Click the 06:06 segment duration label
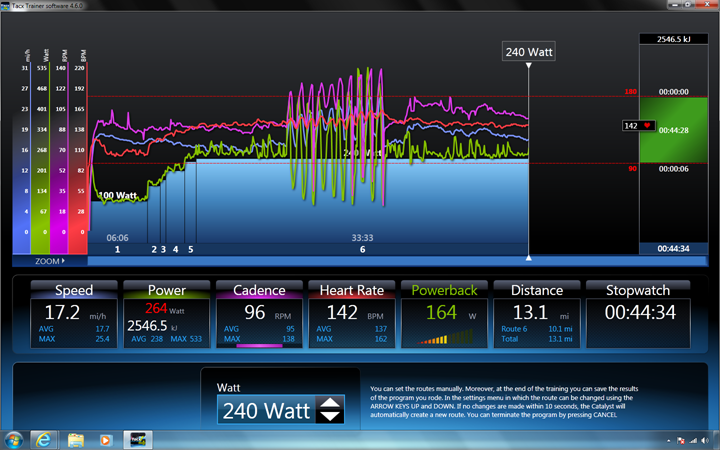This screenshot has width=720, height=450. (x=118, y=238)
